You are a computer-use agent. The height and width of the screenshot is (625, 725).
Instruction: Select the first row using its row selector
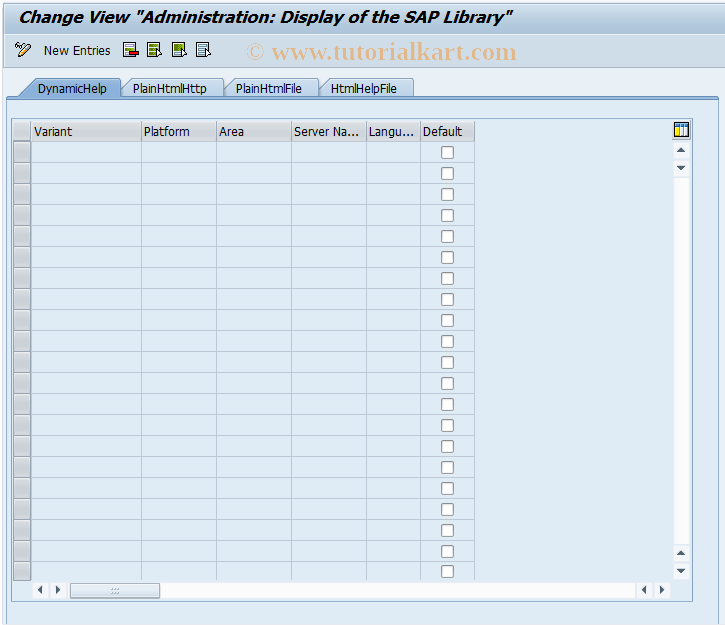[x=22, y=152]
